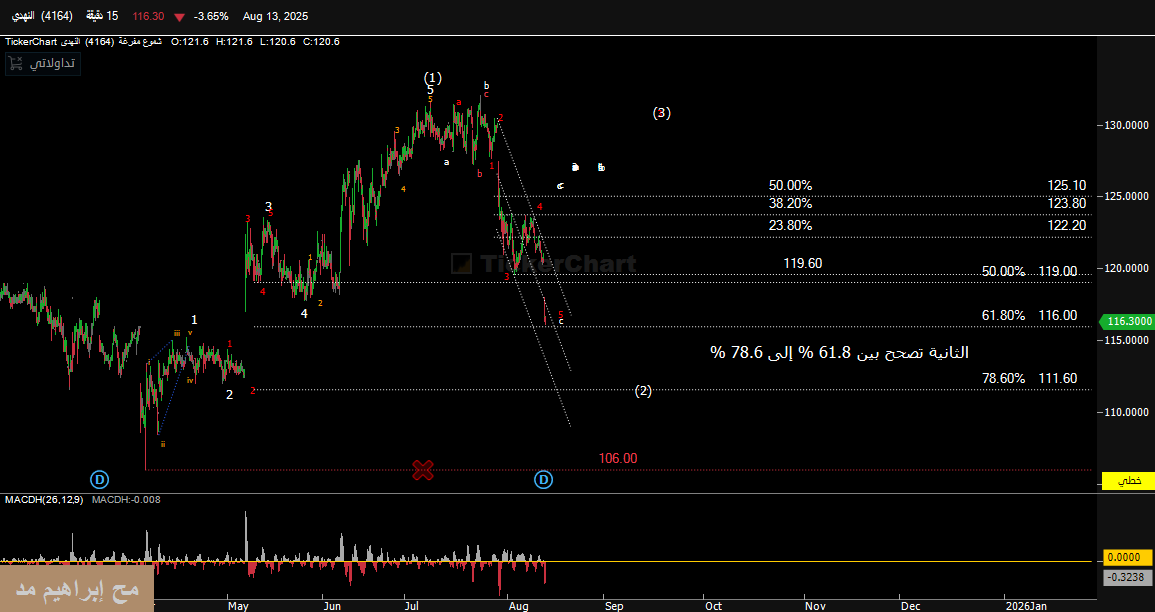Click the 122.20 price label
Screen dimensions: 1155x612
tap(1067, 225)
